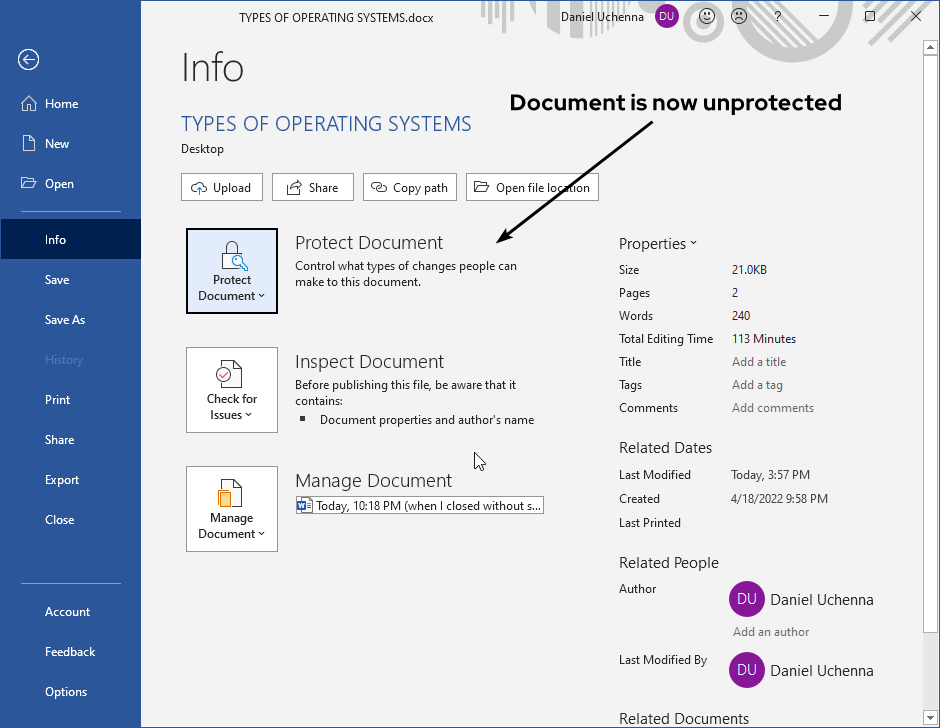Open the unsaved version from Today, 10:18 PM
Screen dimensions: 940x728
[x=420, y=505]
